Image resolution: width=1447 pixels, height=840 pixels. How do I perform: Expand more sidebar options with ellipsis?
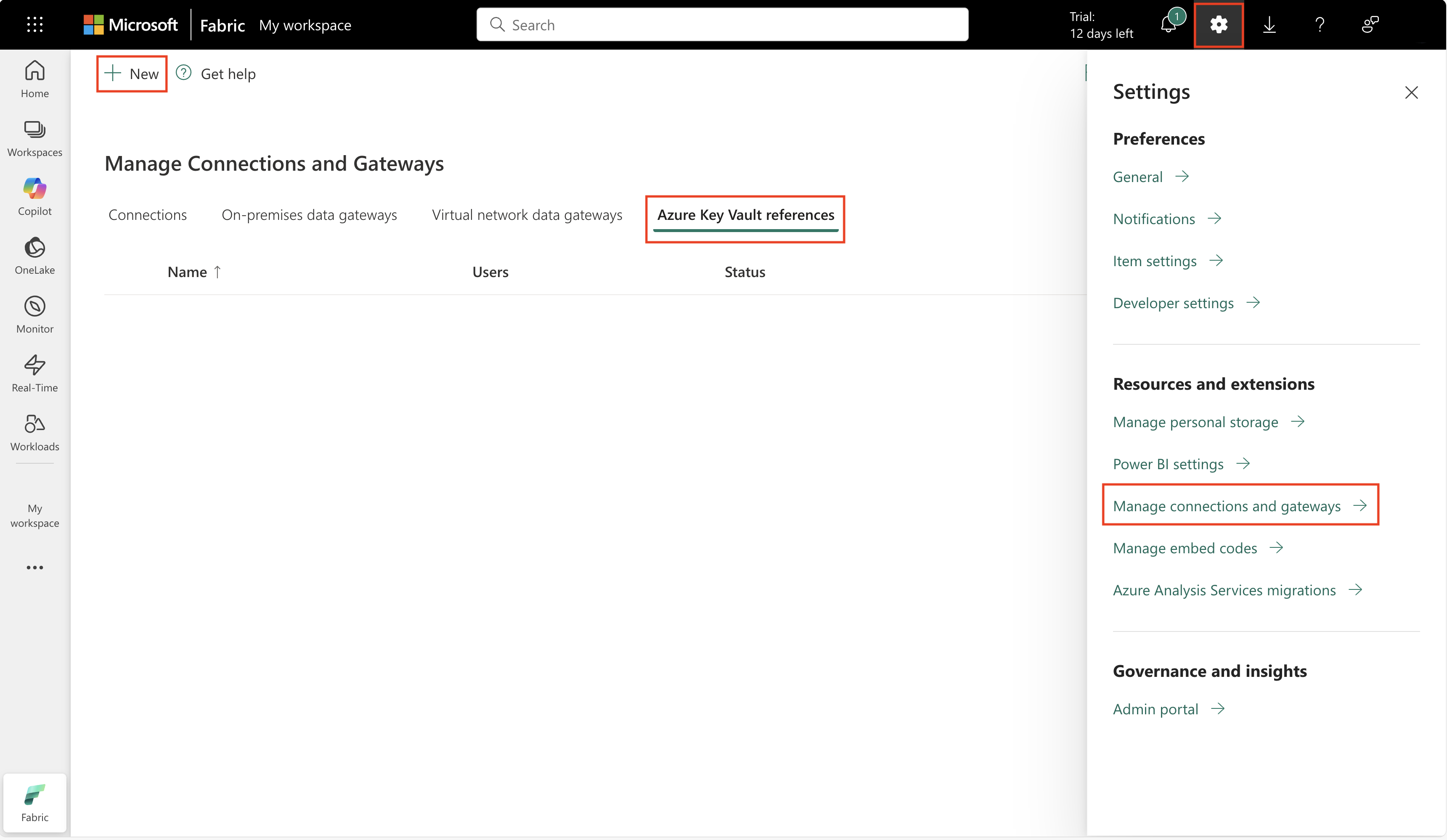(34, 567)
